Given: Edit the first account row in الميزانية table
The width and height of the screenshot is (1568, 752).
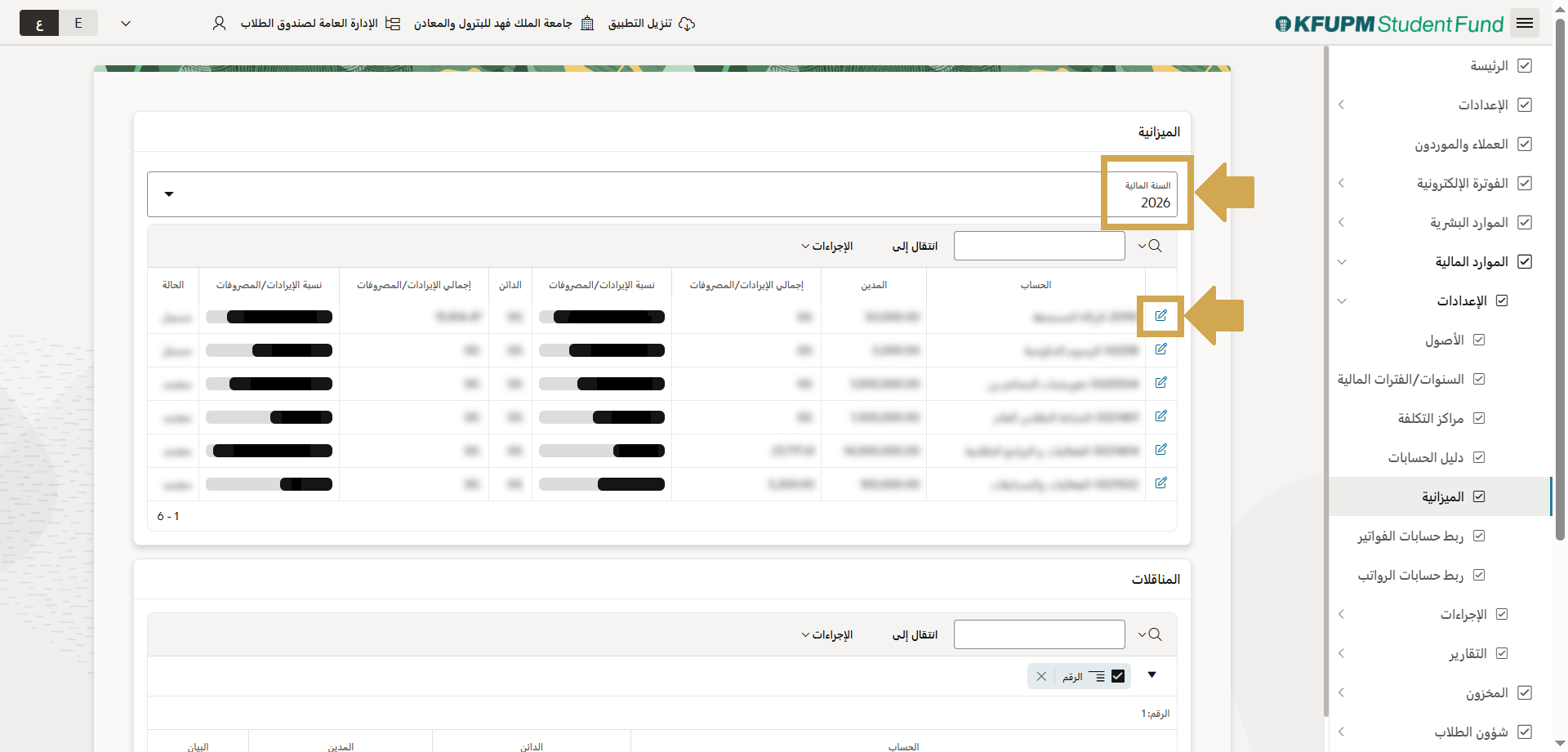Looking at the screenshot, I should coord(1160,316).
